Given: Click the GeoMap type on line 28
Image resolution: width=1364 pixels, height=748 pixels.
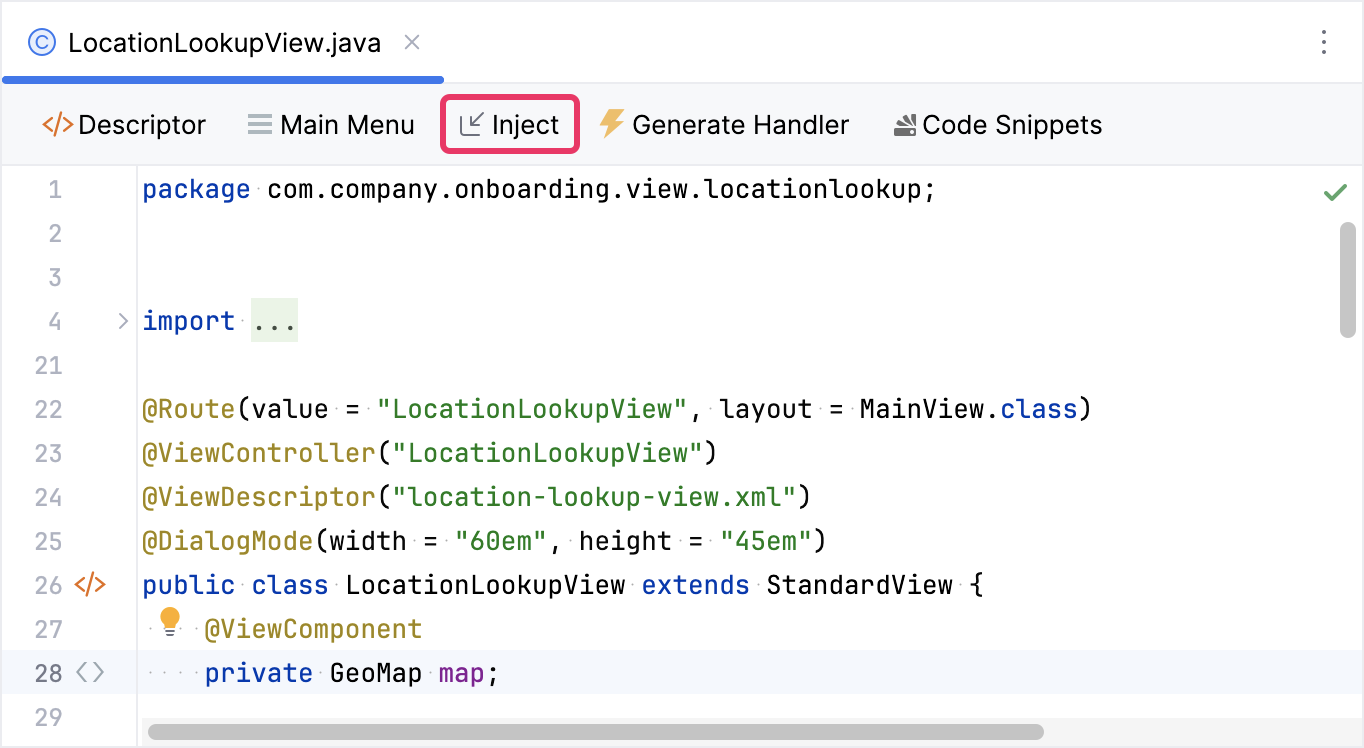Looking at the screenshot, I should tap(376, 673).
